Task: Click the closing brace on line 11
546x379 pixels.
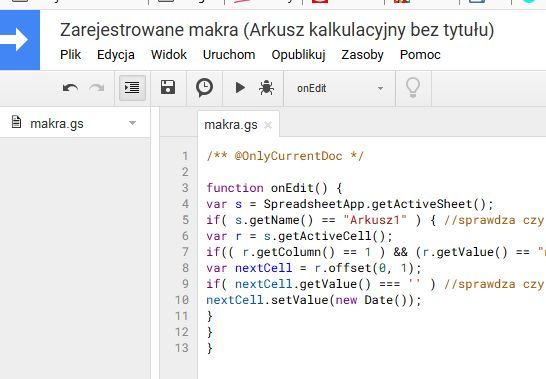Action: tap(210, 316)
